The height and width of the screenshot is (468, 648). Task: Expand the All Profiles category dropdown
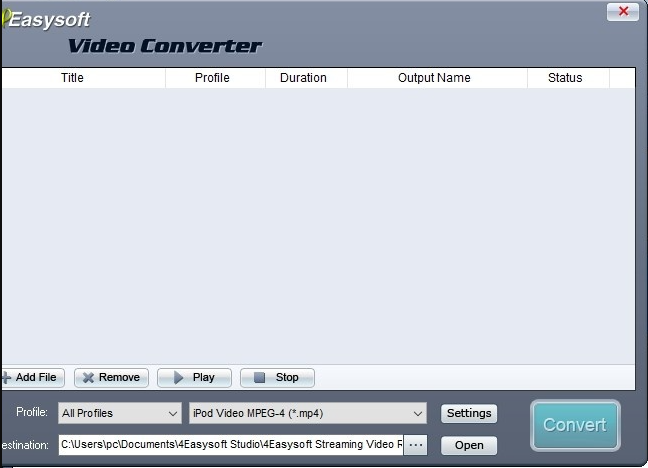click(119, 413)
